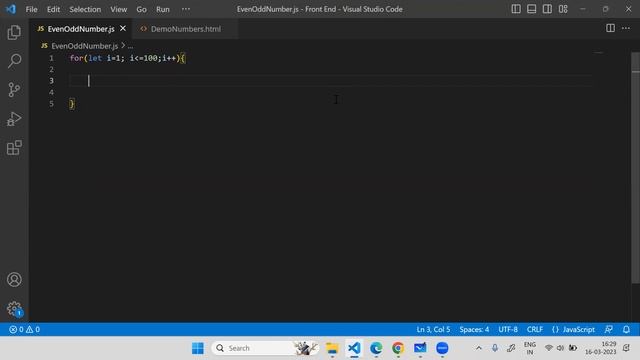640x360 pixels.
Task: Show errors and warnings in status bar
Action: point(24,329)
